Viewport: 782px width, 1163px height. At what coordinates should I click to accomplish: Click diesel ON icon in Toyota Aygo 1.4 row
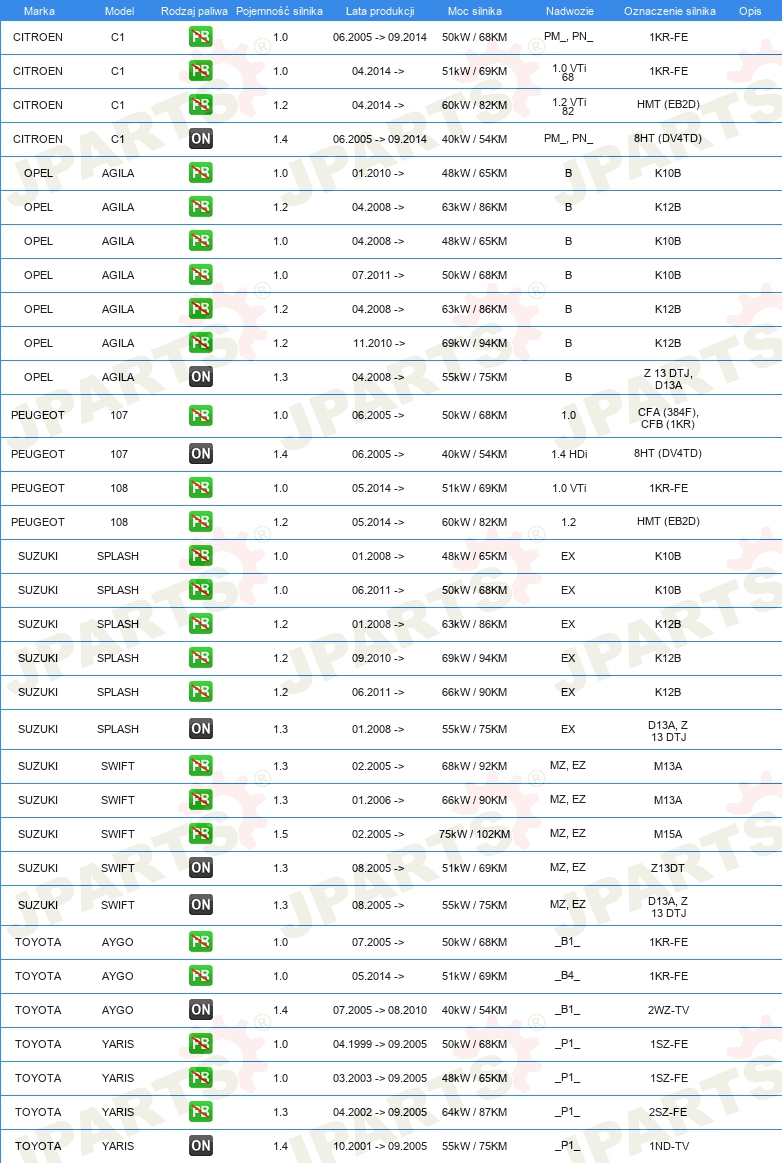[x=200, y=1010]
